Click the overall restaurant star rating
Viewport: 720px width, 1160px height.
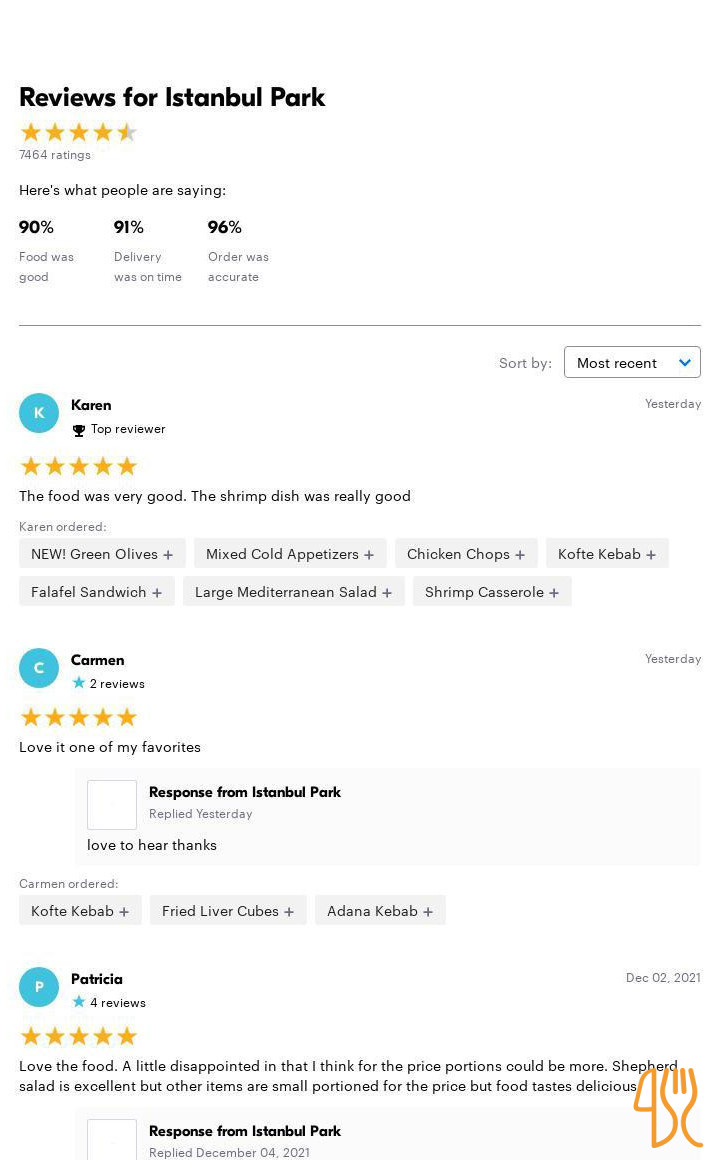click(x=78, y=133)
